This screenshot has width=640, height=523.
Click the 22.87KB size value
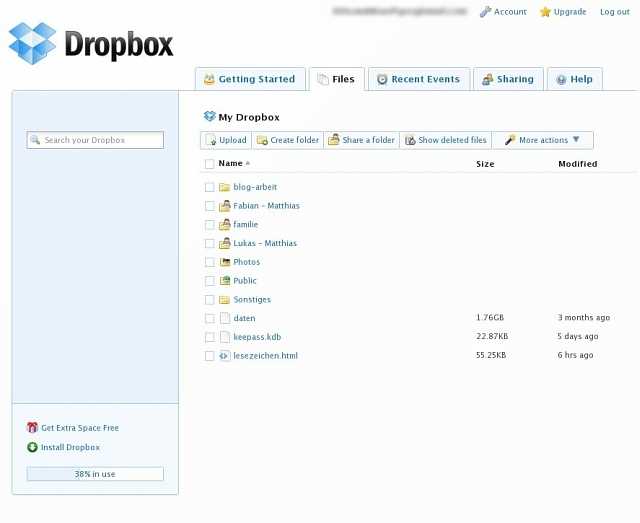(492, 336)
